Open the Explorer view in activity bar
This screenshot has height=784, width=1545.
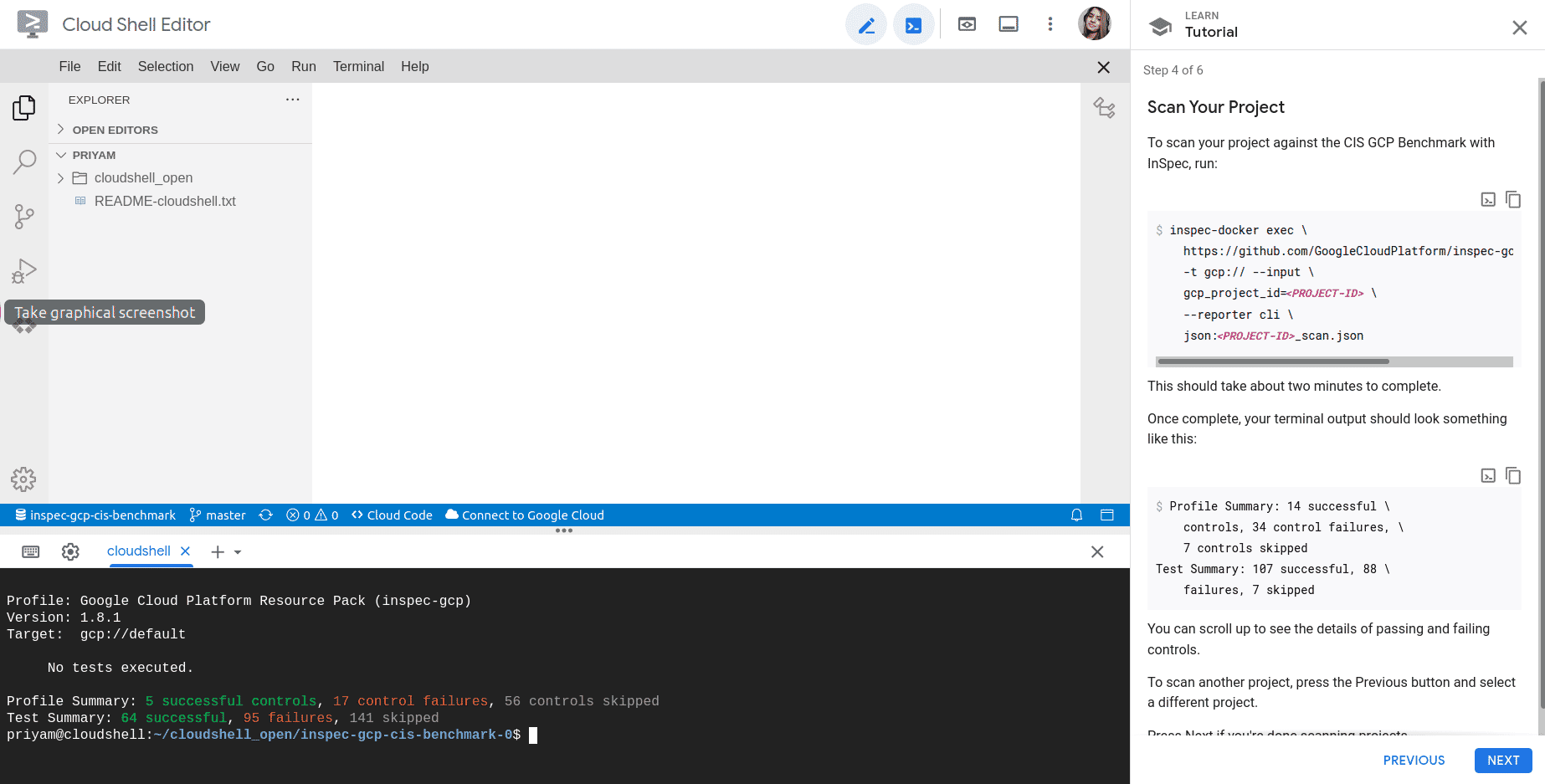pos(24,107)
